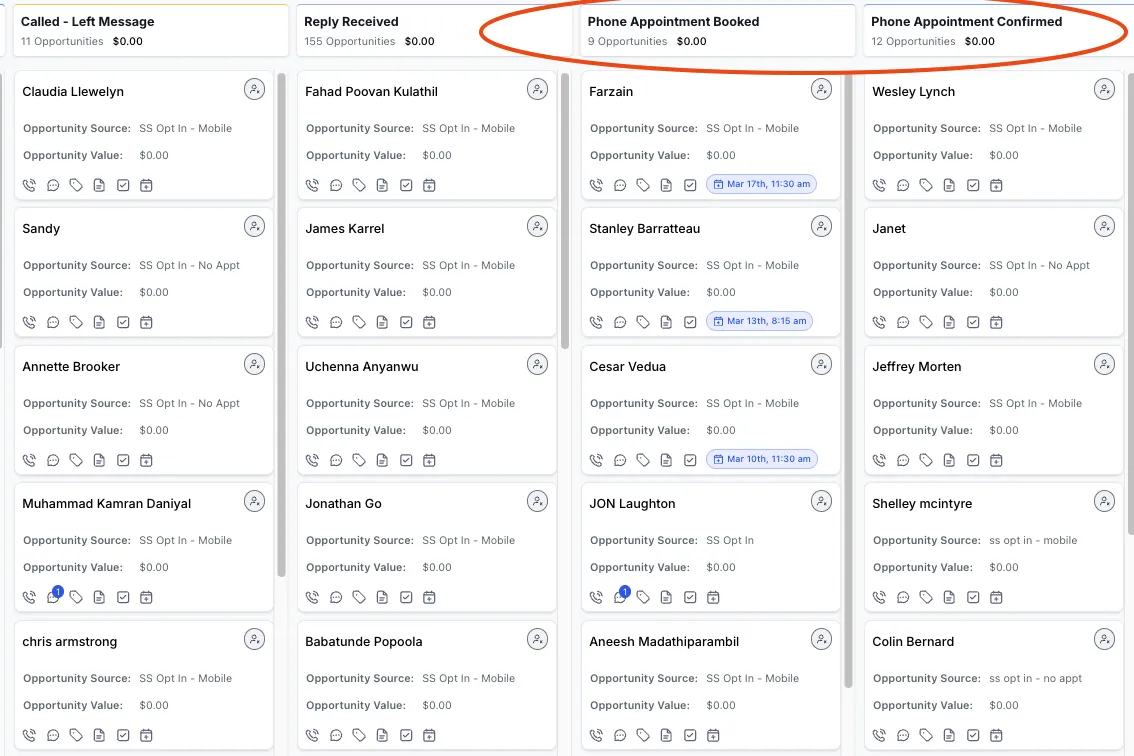Click the phone icon on Claudia Llewelyn's card
This screenshot has height=756, width=1134.
(29, 185)
